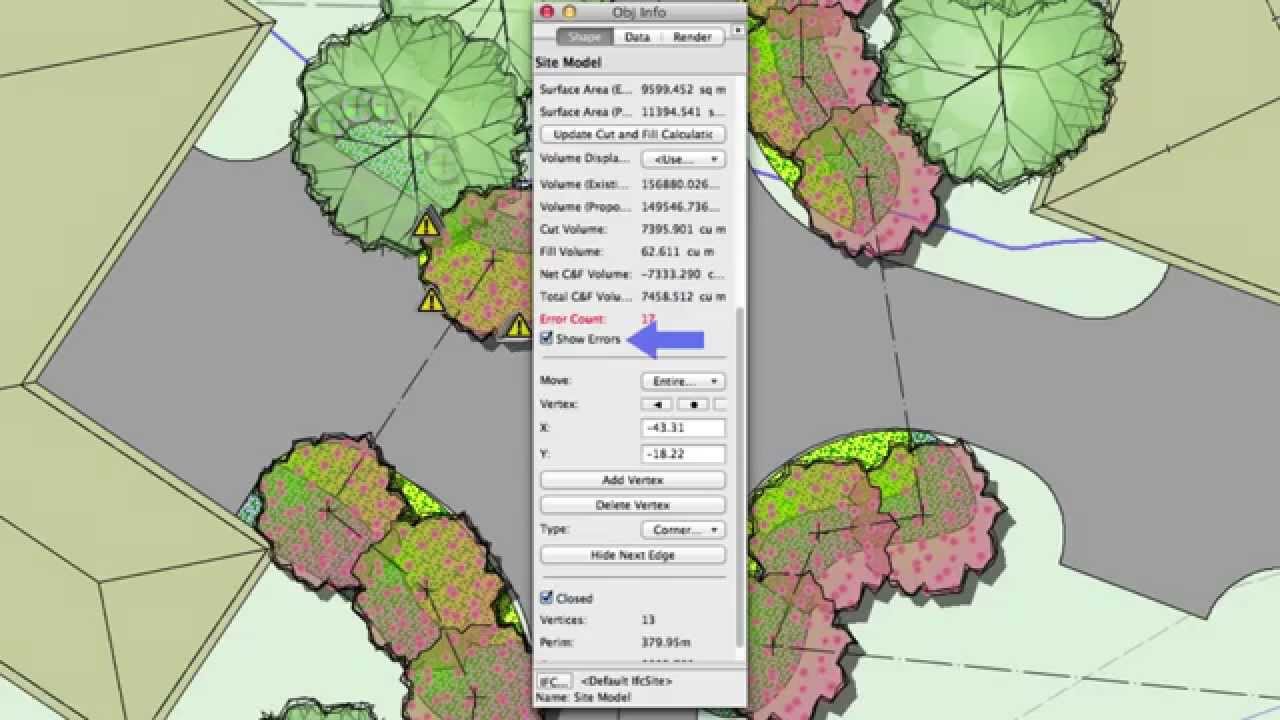Viewport: 1280px width, 720px height.
Task: Open the Type dropdown set to Corner
Action: (x=683, y=530)
